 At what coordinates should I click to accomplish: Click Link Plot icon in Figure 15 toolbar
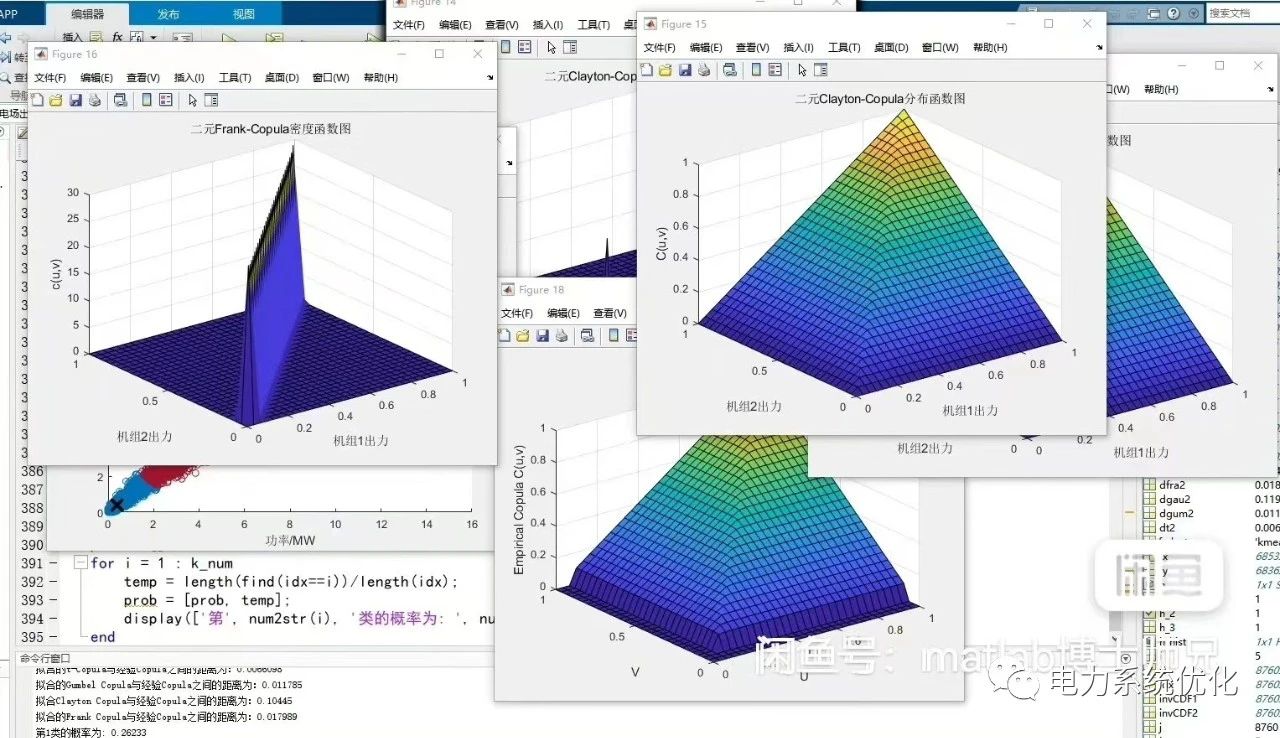[729, 70]
